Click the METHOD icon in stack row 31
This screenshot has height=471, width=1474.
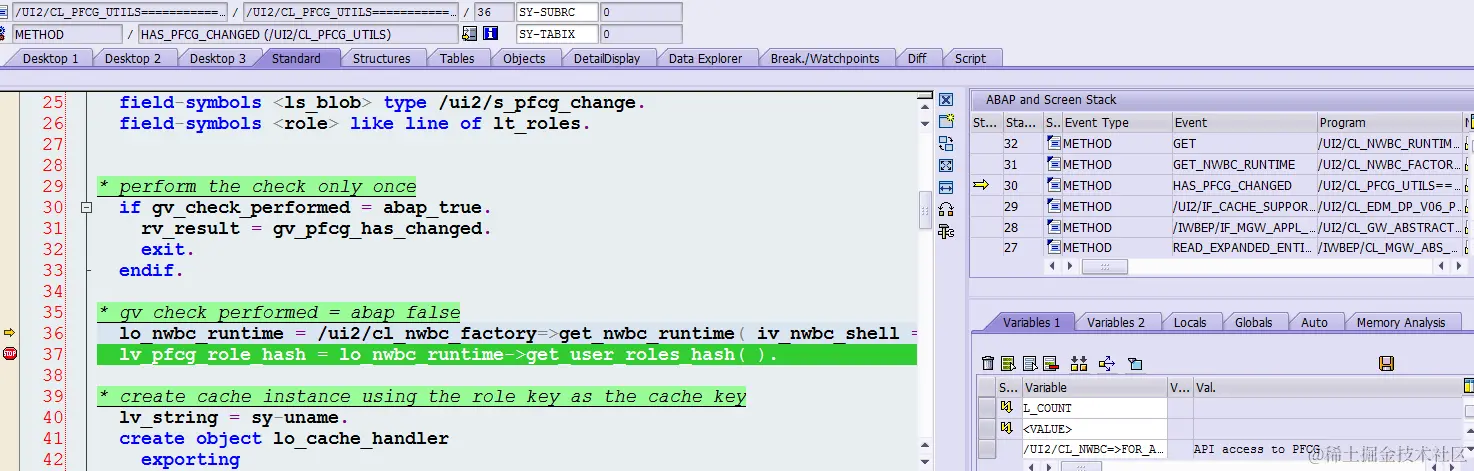click(1054, 164)
